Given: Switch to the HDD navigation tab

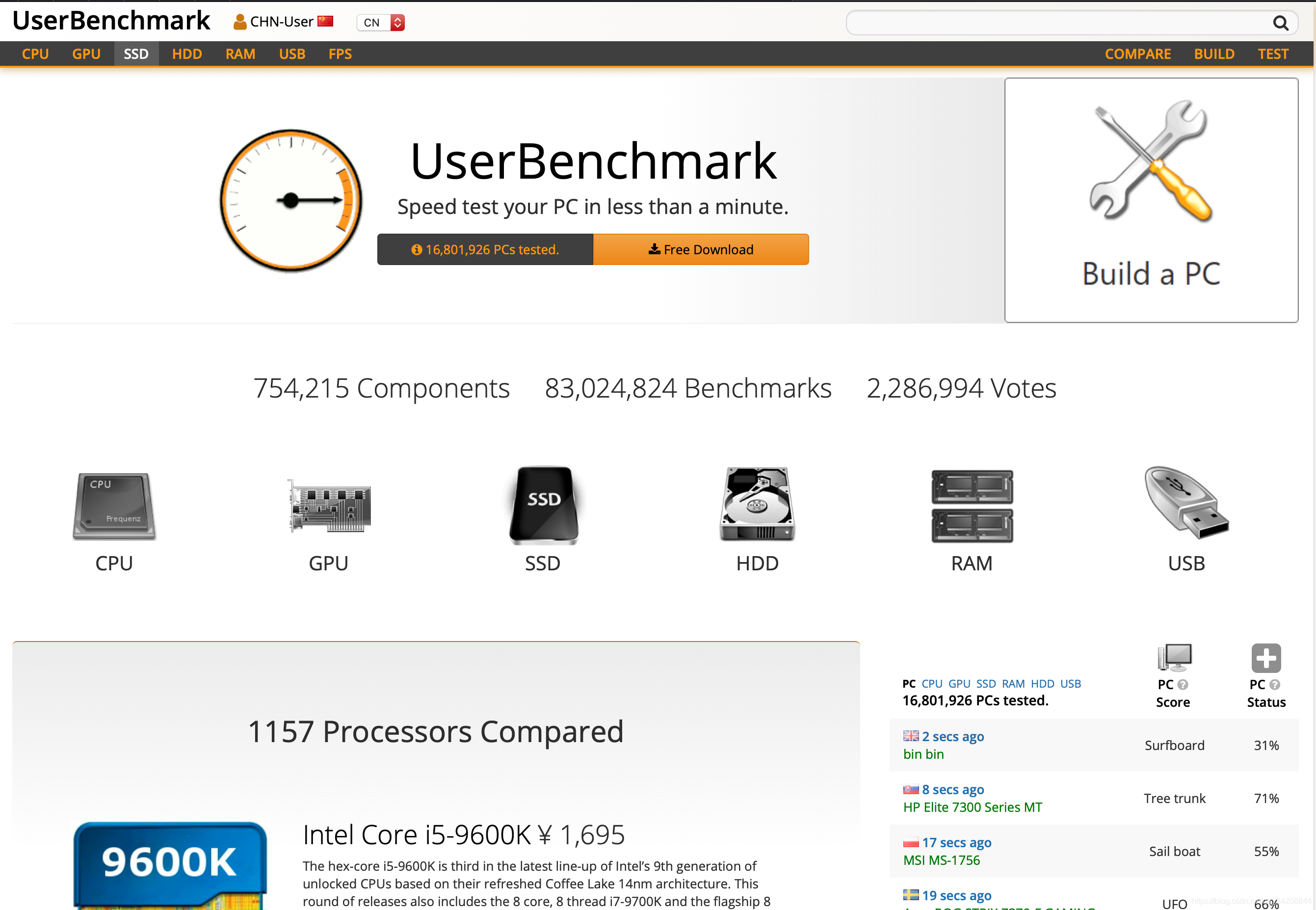Looking at the screenshot, I should [187, 53].
